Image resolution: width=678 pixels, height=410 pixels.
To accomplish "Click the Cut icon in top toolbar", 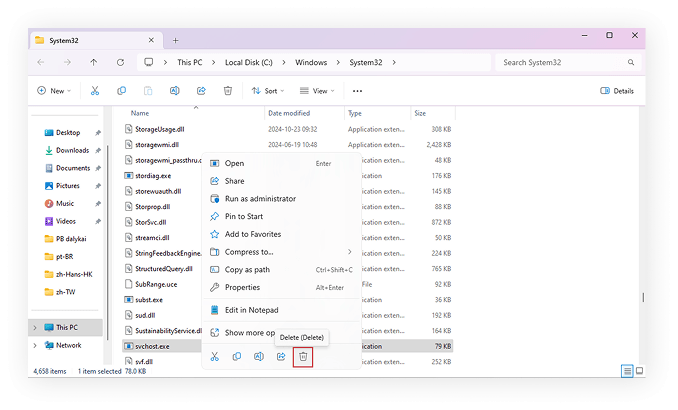I will click(95, 90).
